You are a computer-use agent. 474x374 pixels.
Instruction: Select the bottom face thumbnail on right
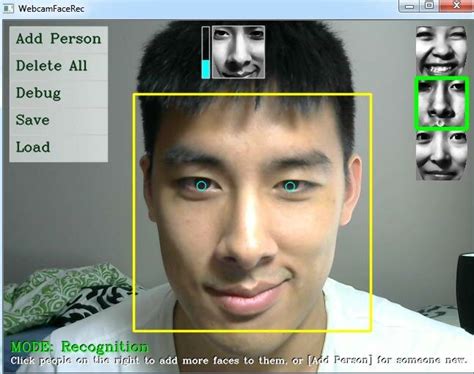(x=441, y=156)
